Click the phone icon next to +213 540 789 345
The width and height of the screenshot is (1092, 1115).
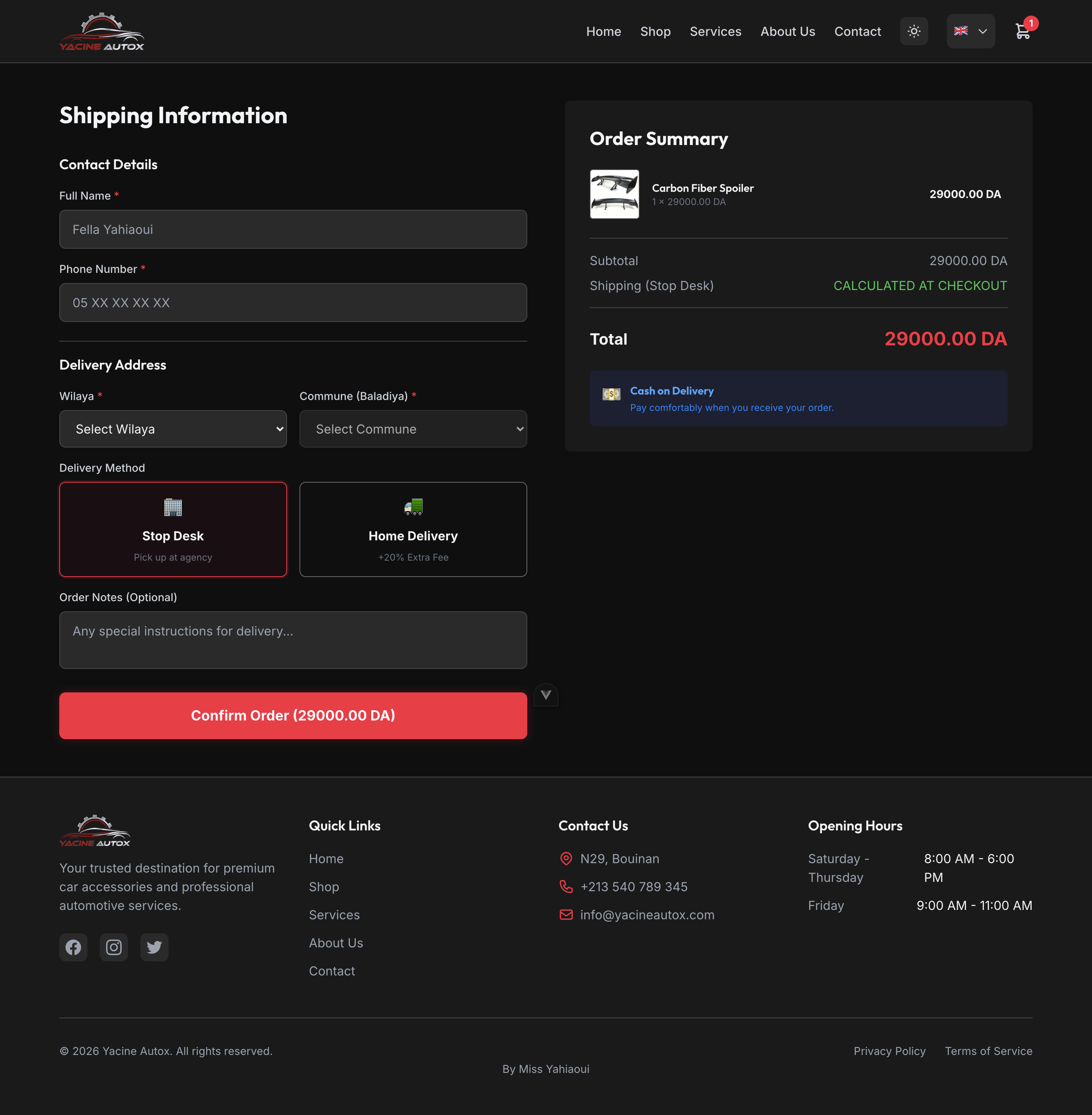click(x=566, y=886)
